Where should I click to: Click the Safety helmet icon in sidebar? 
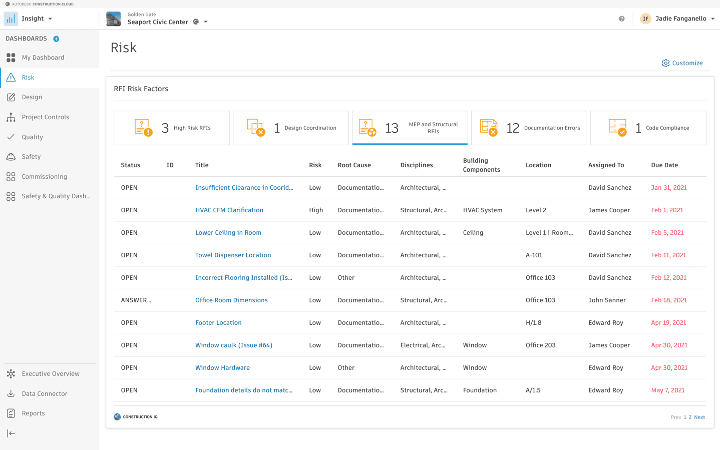pyautogui.click(x=11, y=157)
